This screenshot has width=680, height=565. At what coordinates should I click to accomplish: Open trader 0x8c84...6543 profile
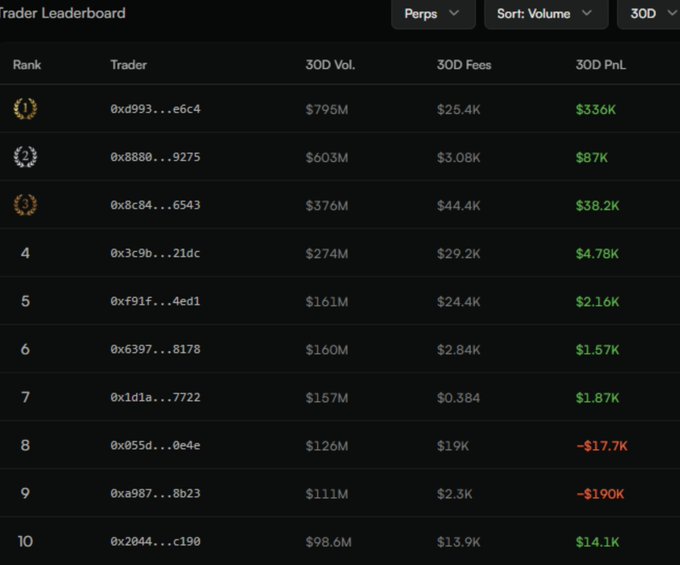point(155,205)
